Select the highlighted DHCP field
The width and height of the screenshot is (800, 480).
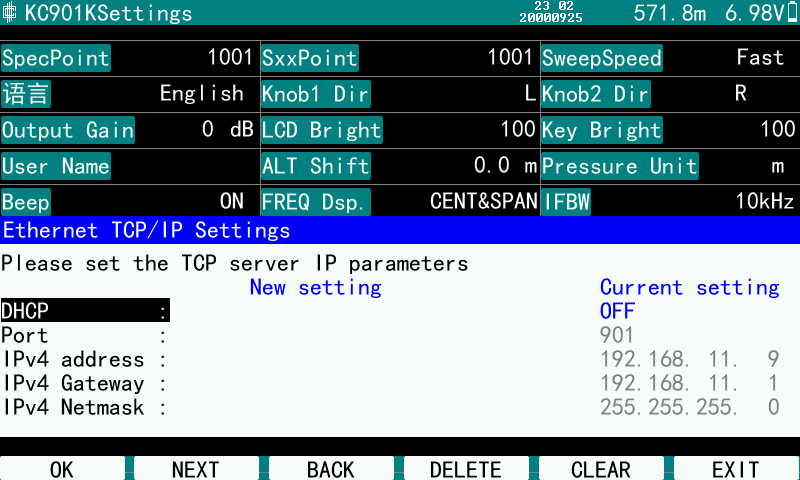[85, 311]
